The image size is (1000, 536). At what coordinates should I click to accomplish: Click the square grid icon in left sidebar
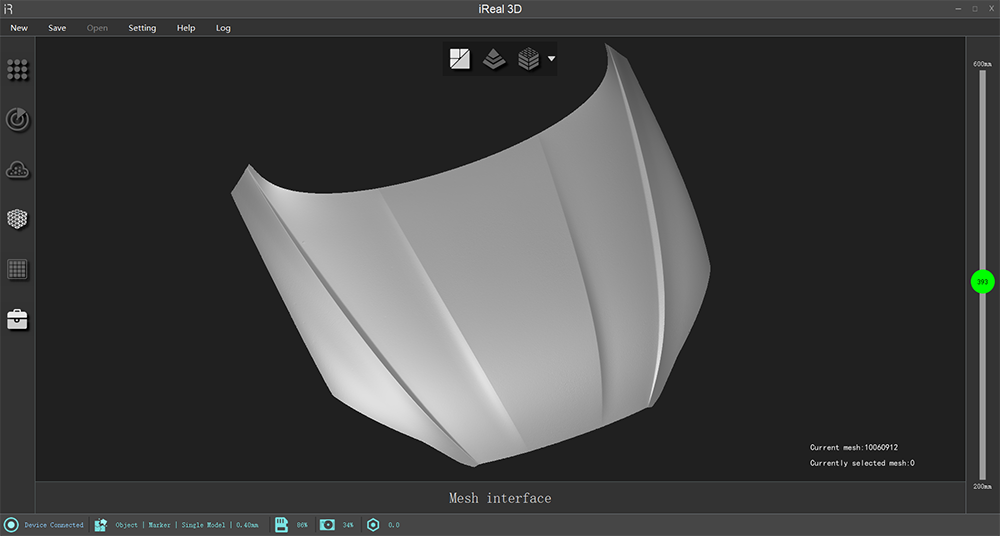tap(18, 269)
